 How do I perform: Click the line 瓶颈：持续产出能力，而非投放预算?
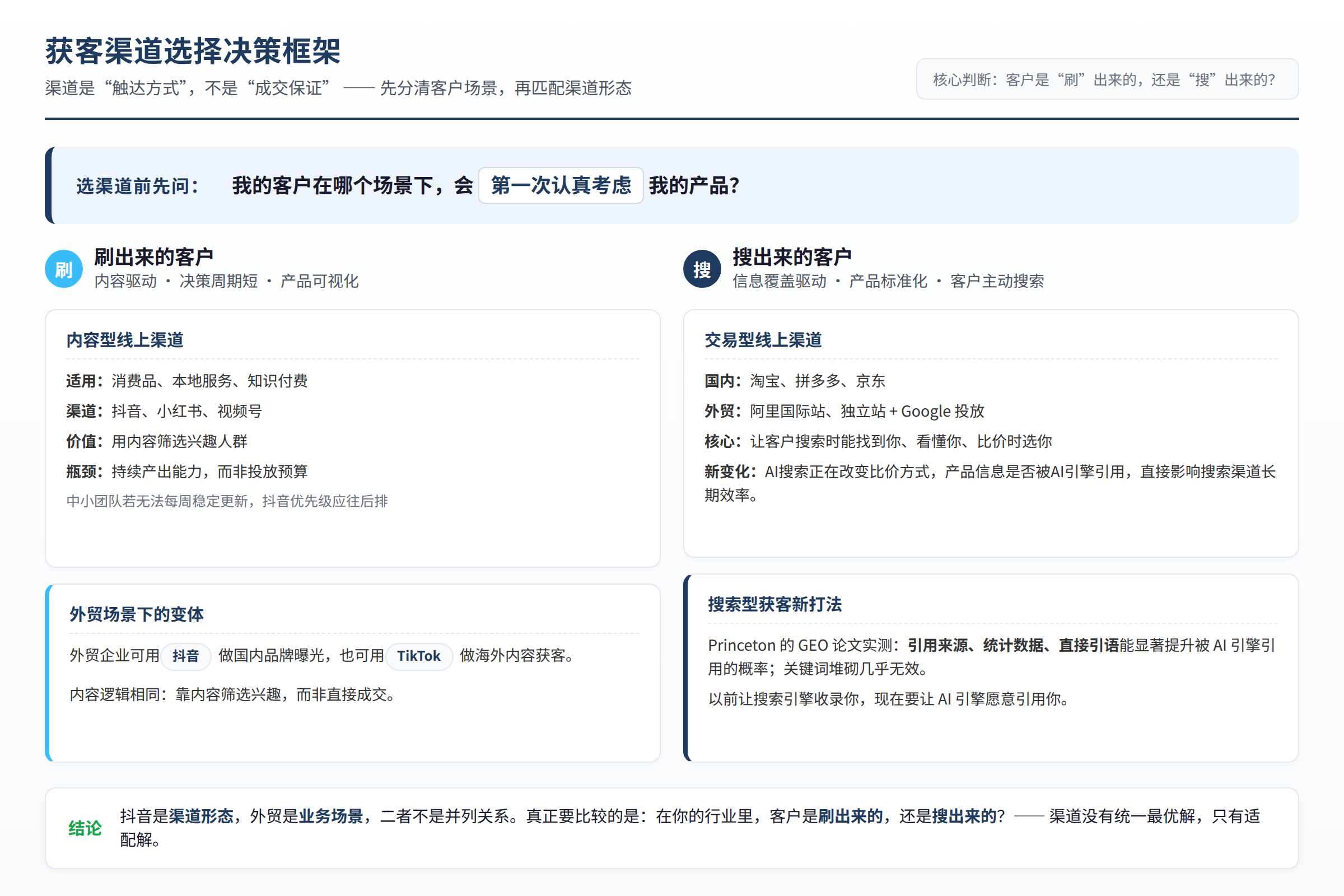pos(187,472)
